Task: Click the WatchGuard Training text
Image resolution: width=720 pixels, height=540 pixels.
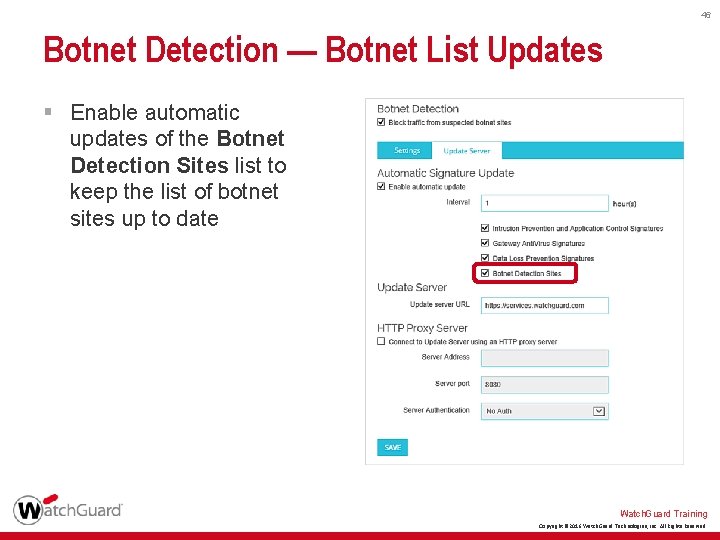Action: pyautogui.click(x=664, y=514)
